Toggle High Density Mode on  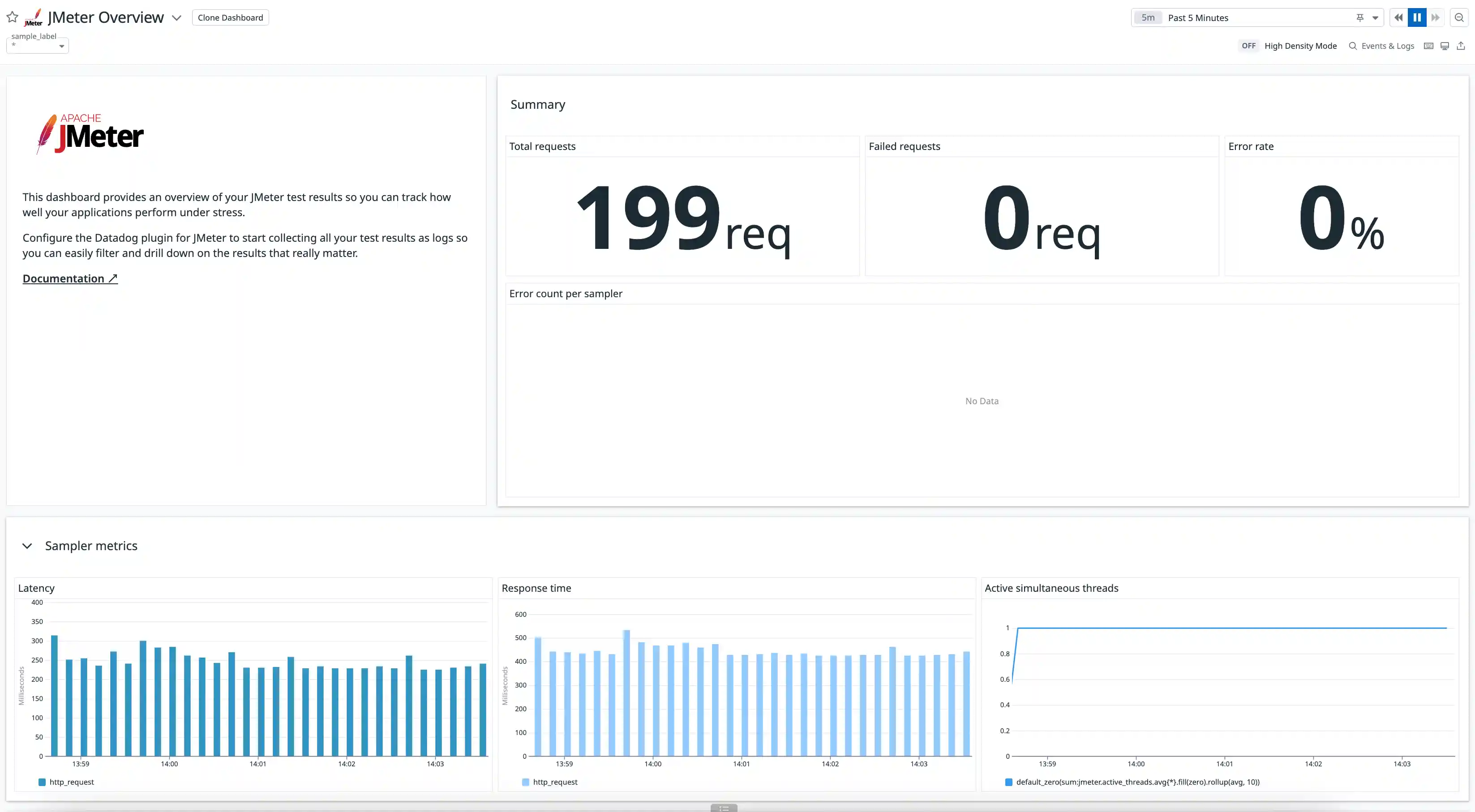click(1248, 46)
